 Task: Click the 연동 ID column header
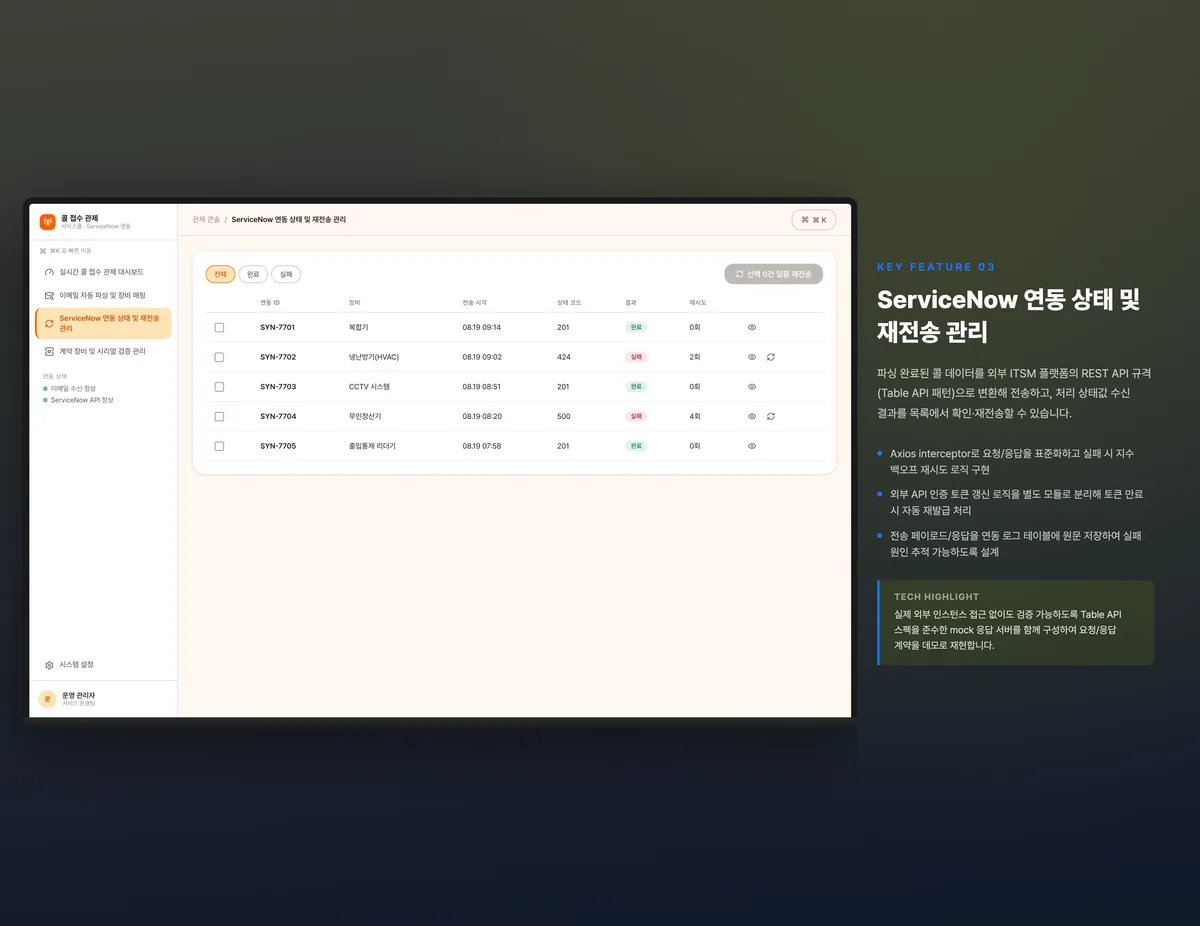click(x=270, y=302)
